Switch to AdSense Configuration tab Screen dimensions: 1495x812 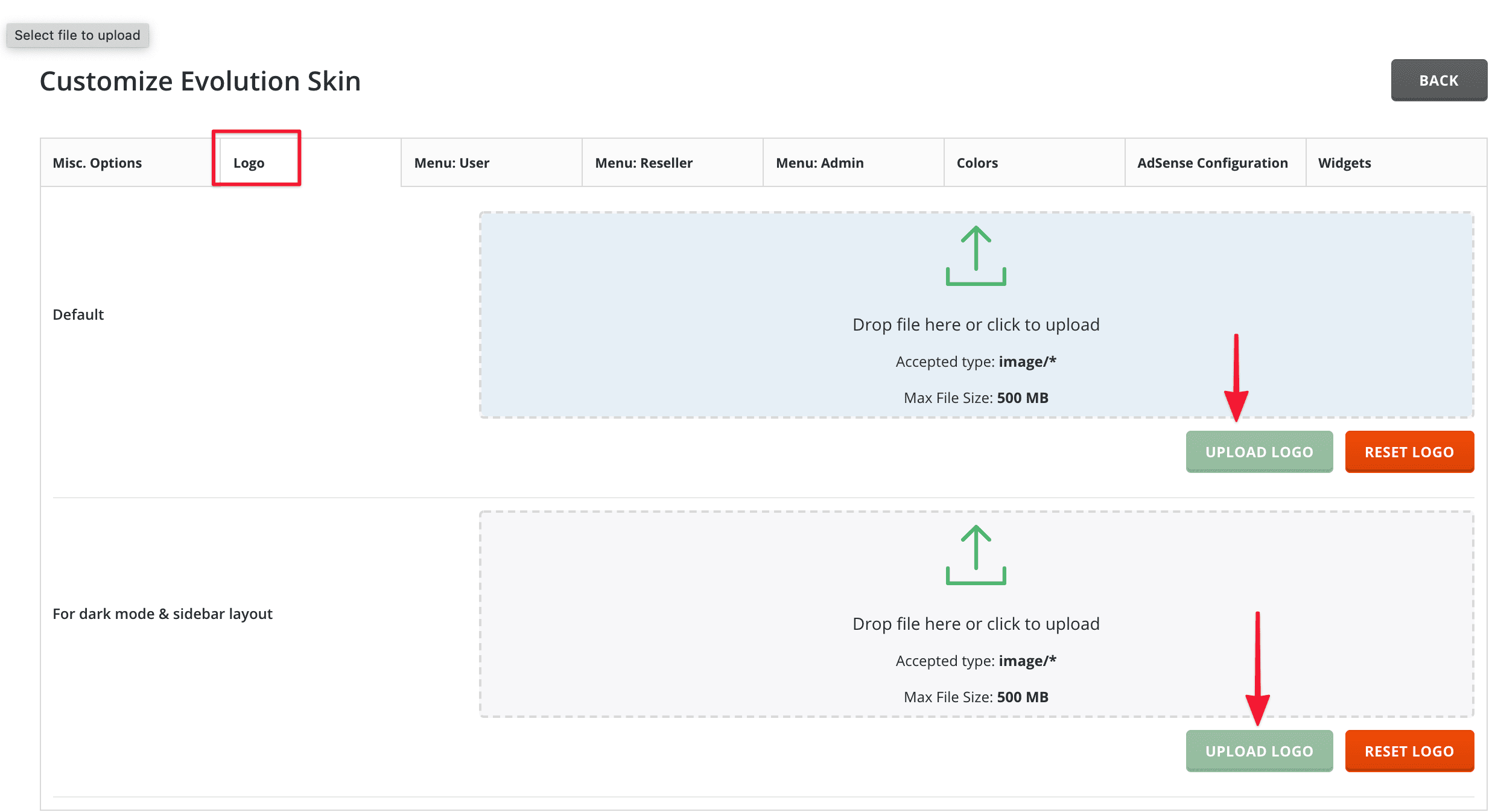tap(1212, 163)
